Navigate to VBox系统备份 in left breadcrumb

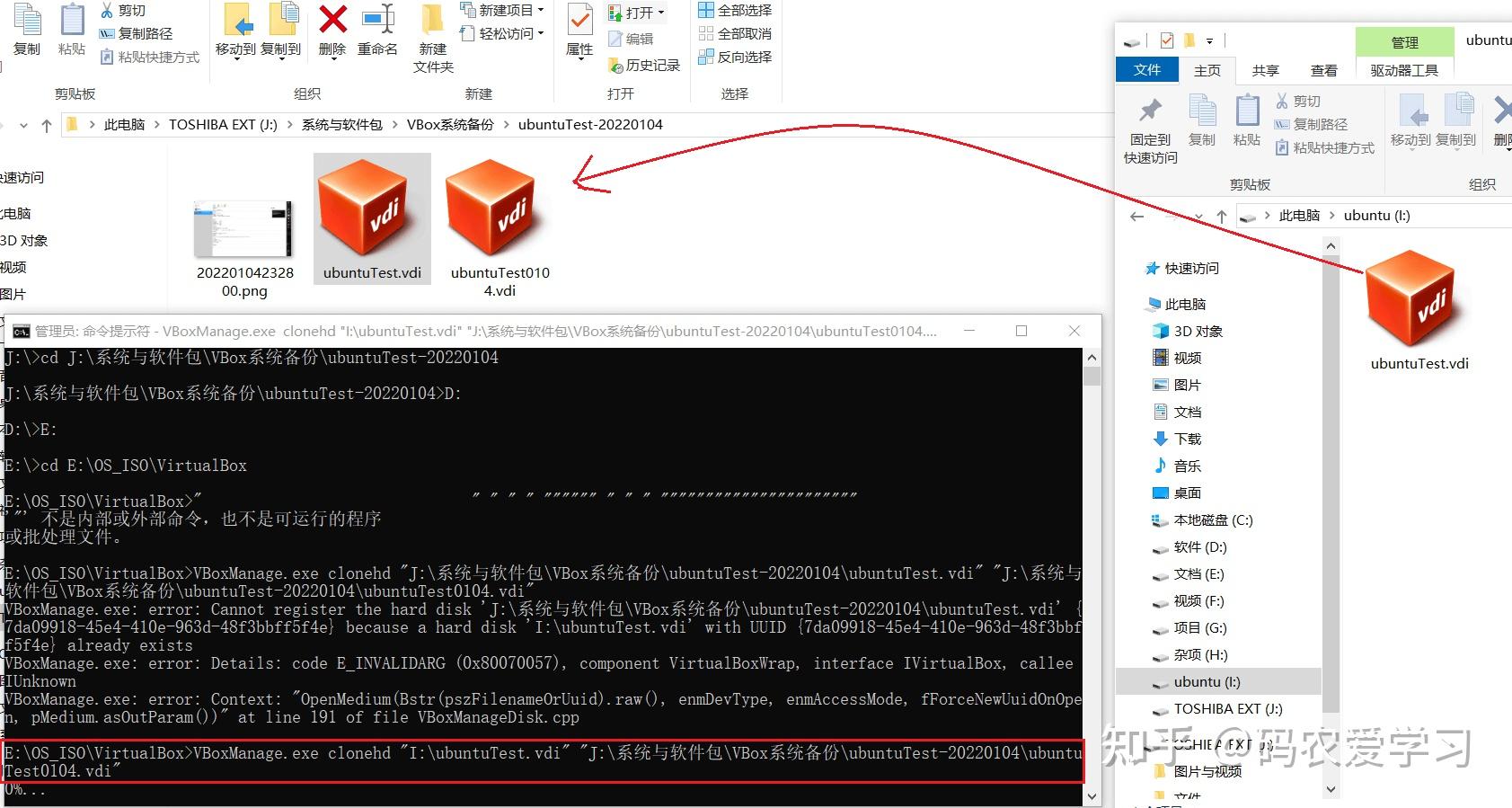coord(450,125)
